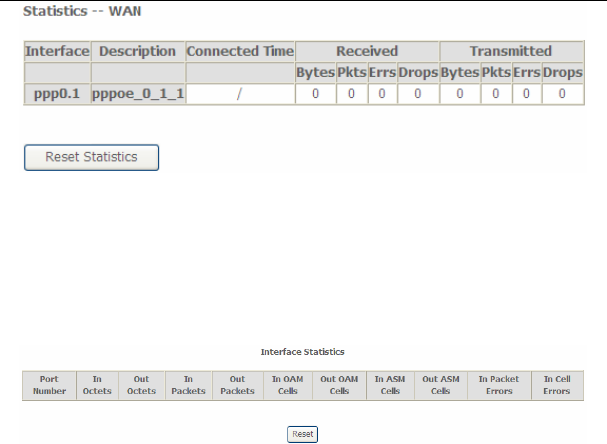Select the ppp0.1 interface cell

coord(57,94)
